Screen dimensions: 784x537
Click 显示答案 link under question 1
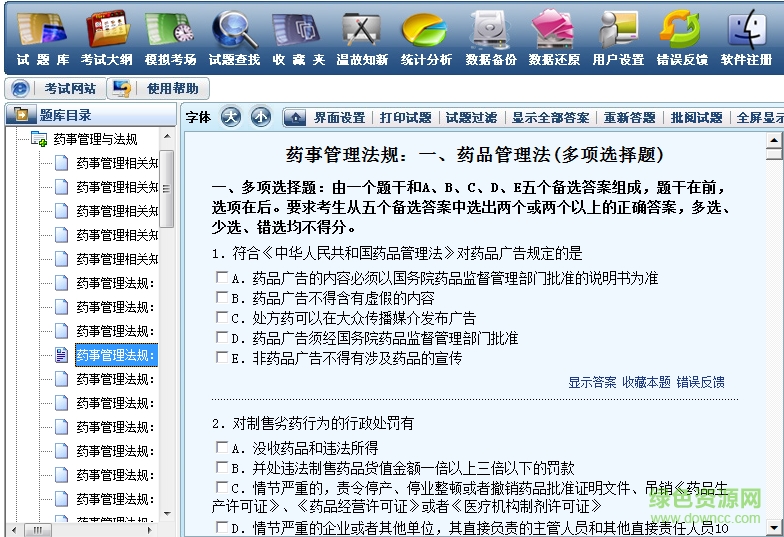tap(592, 382)
